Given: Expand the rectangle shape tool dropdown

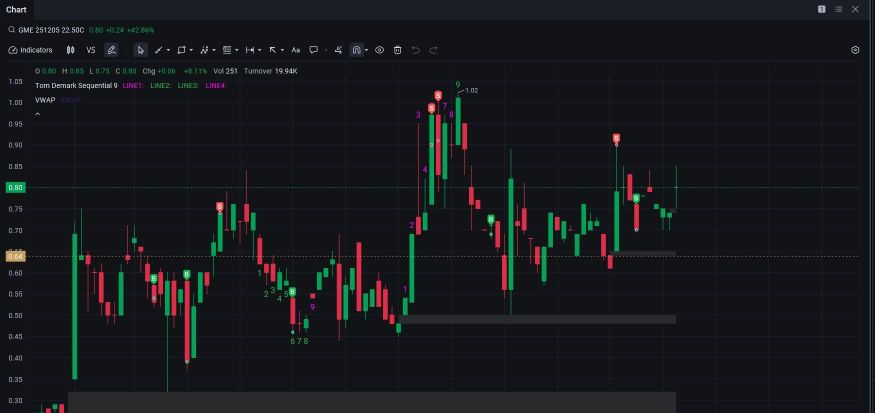Looking at the screenshot, I should point(191,50).
